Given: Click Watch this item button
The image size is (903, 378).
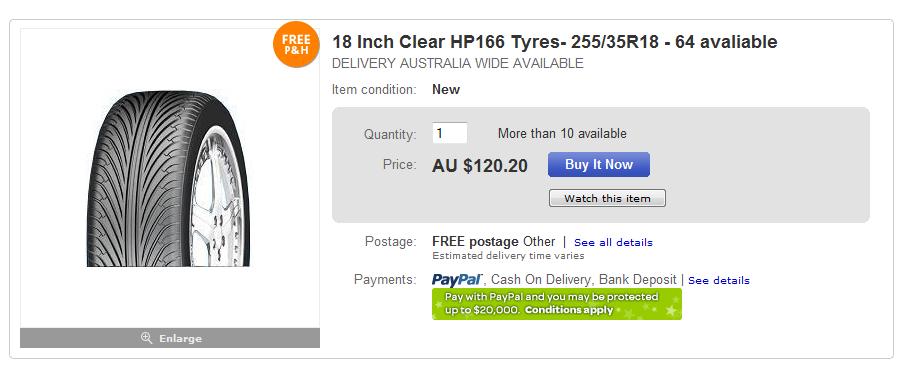Looking at the screenshot, I should [607, 198].
